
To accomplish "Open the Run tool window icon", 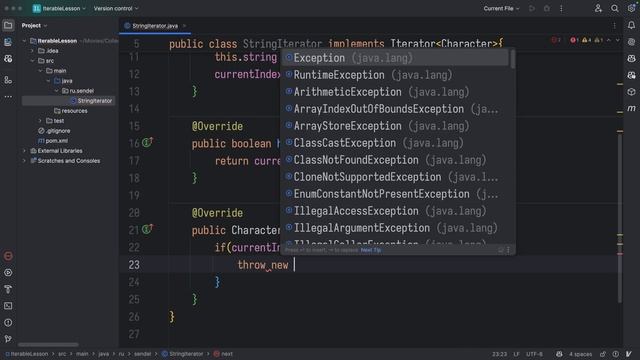I will click(8, 273).
